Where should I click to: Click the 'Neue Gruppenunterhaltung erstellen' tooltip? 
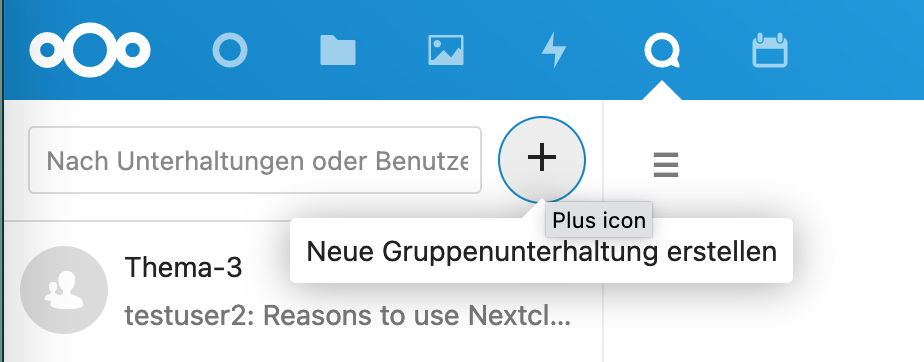[541, 252]
